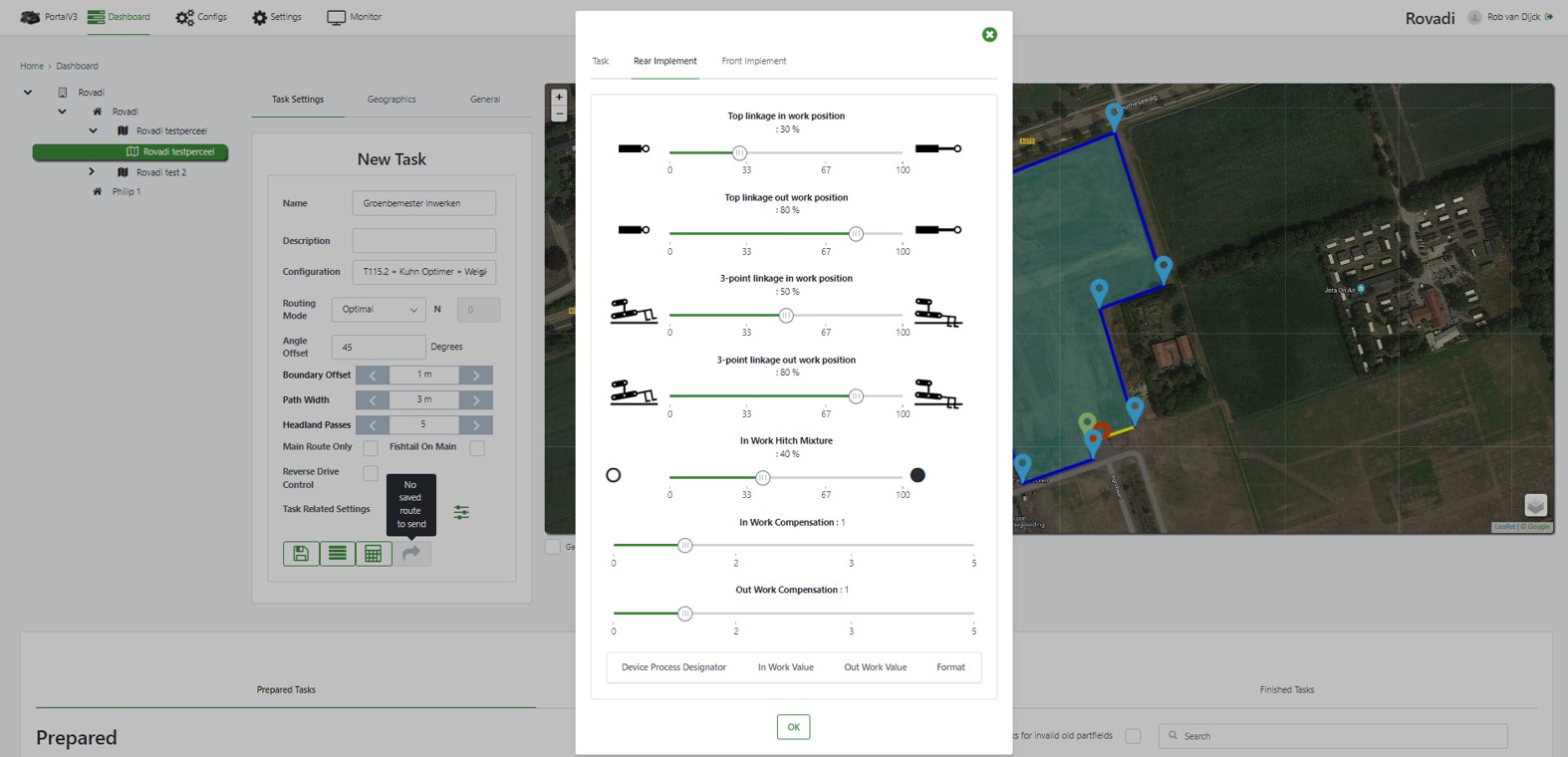The image size is (1568, 757).
Task: Increase Path Width with right arrow
Action: pos(476,400)
